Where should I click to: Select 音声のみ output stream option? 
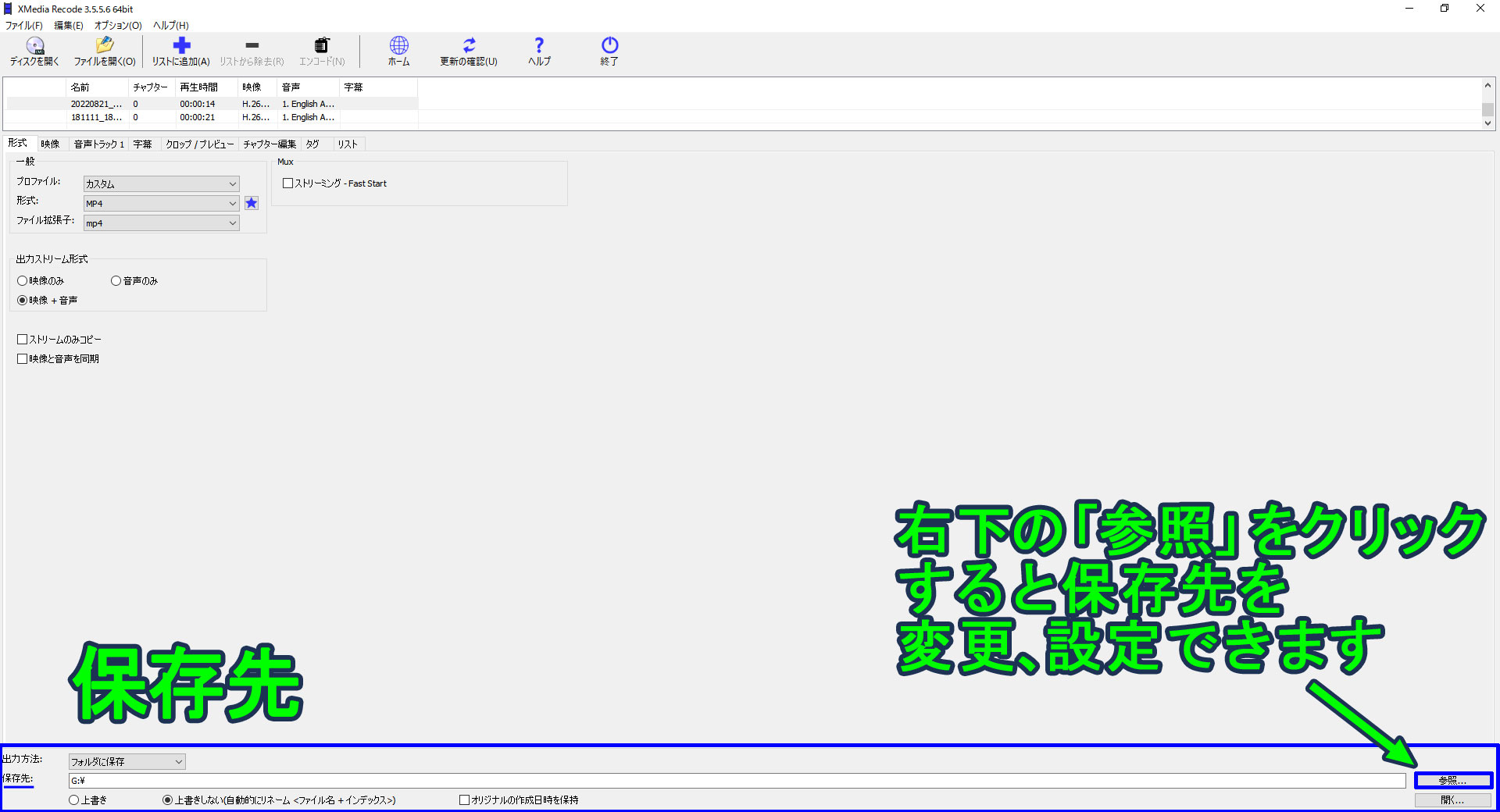point(134,281)
